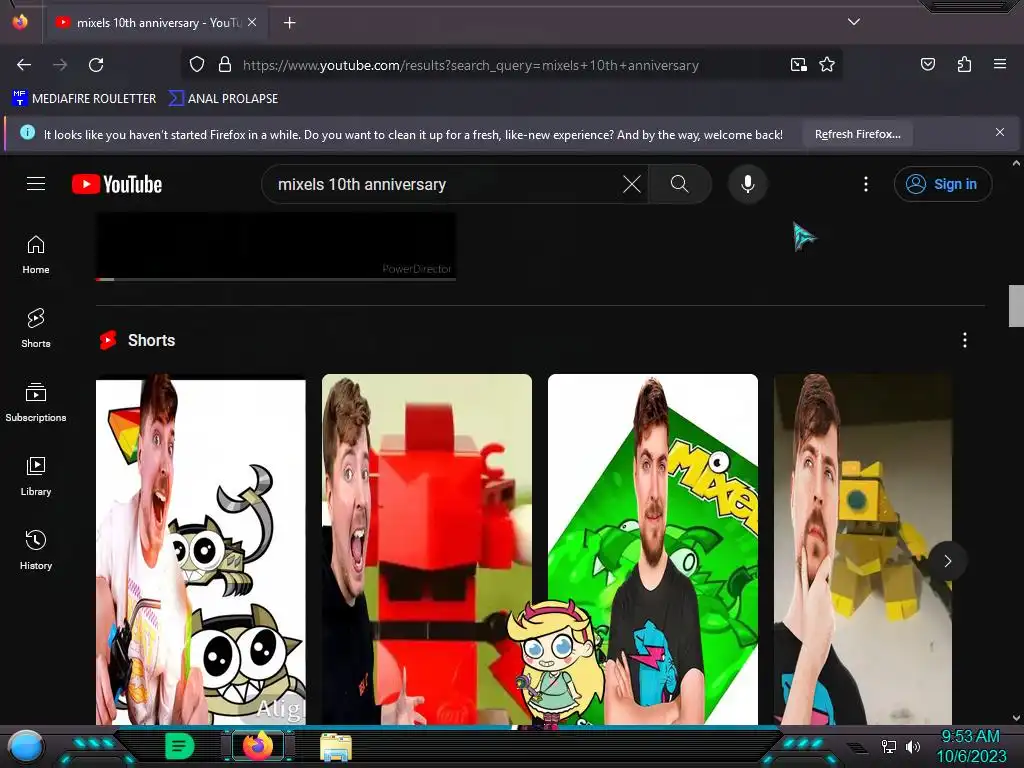
Task: Open Subscriptions in the sidebar
Action: click(36, 402)
